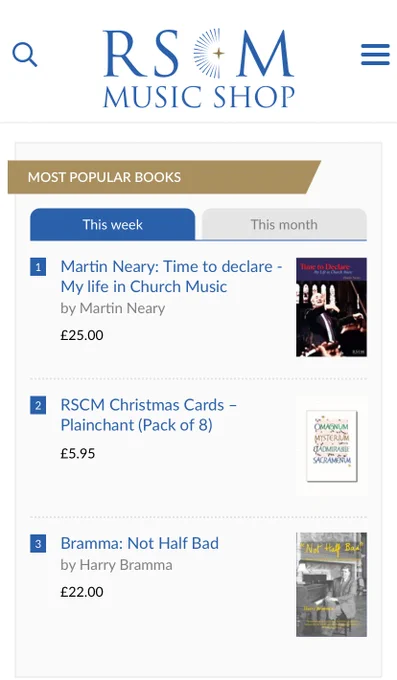View Plainchant Christmas card image
This screenshot has width=397, height=680.
331,446
